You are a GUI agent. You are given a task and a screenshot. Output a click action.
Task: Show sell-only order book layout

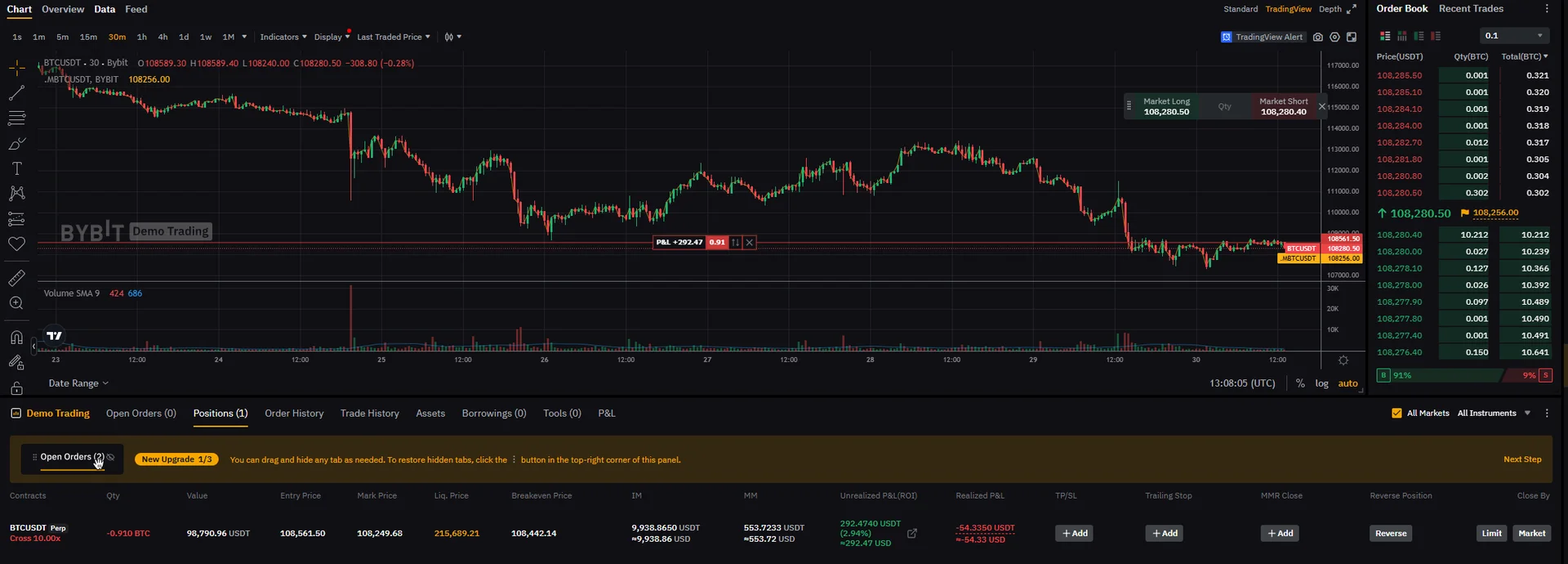1436,36
